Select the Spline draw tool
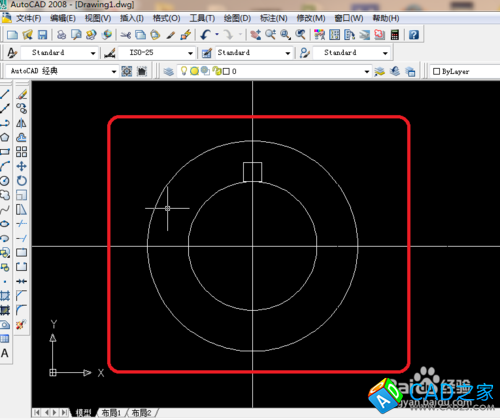 5,210
